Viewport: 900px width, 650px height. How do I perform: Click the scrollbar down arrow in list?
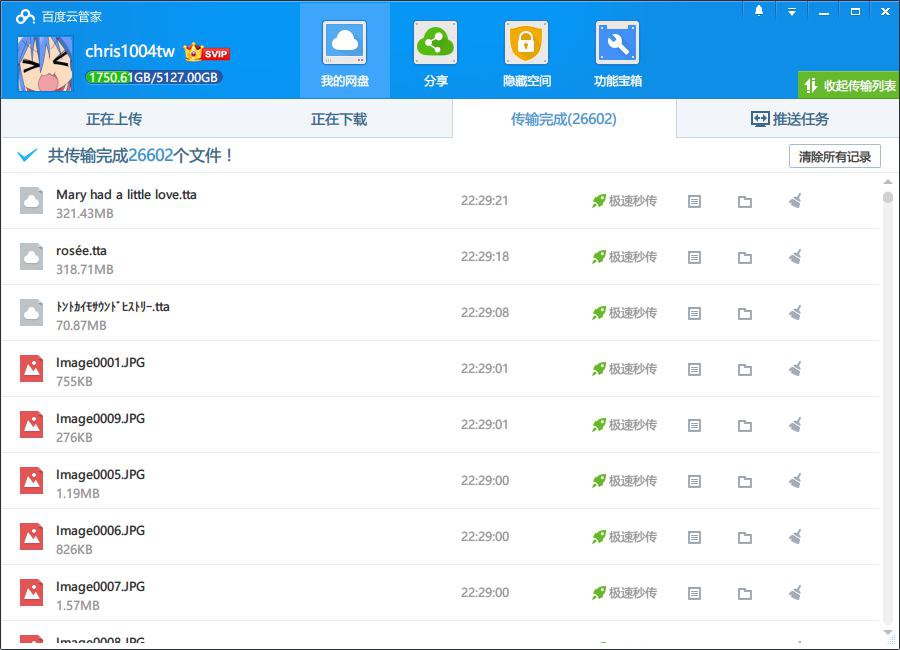(x=887, y=633)
